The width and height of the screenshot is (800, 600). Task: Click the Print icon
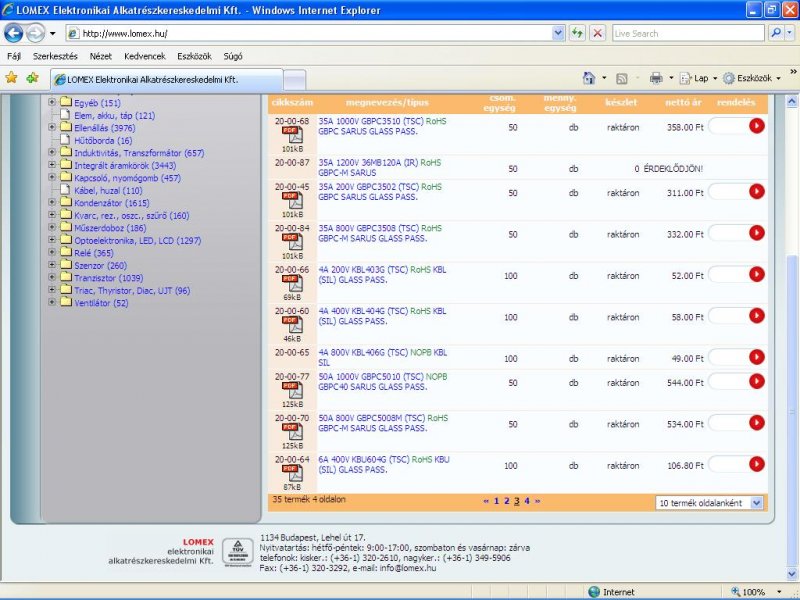point(656,78)
